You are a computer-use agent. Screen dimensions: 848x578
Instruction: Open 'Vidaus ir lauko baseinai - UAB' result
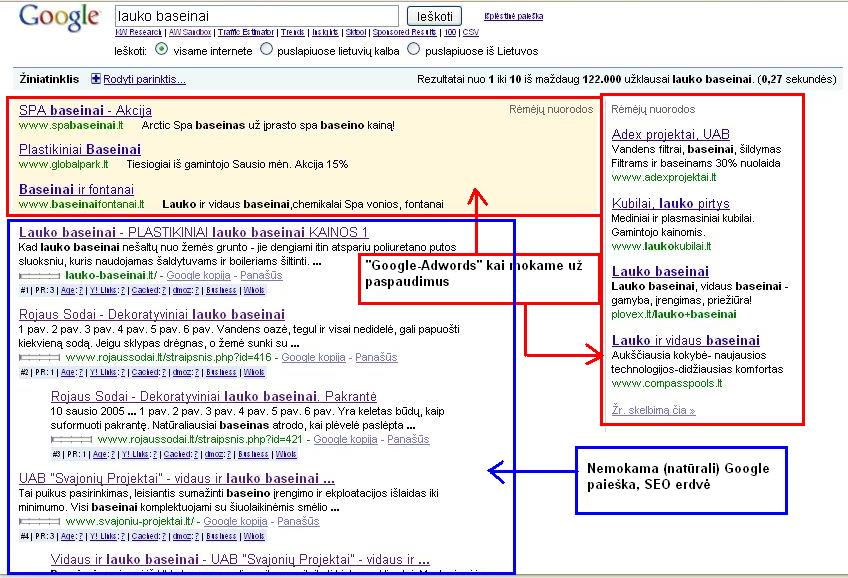[x=240, y=560]
